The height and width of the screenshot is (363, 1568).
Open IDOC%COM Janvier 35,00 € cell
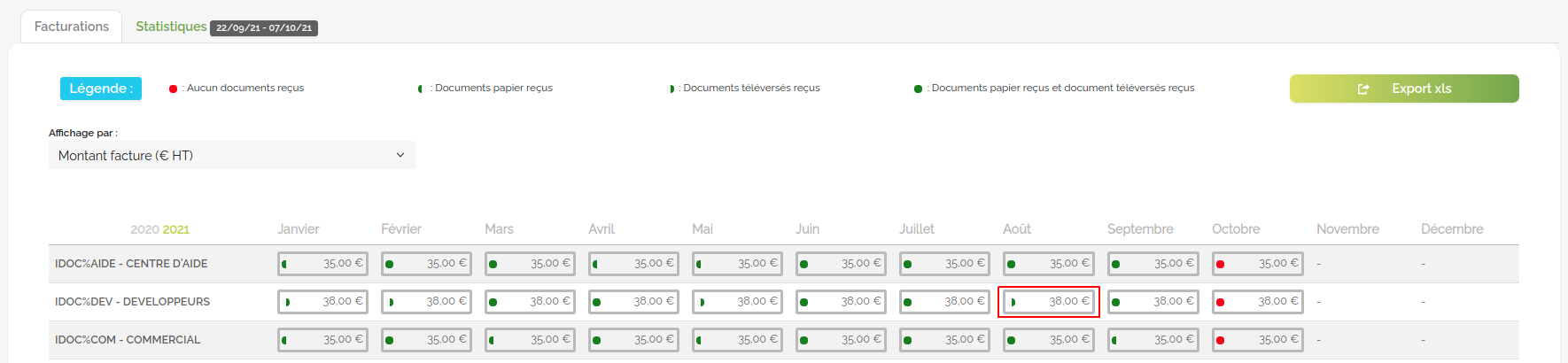(322, 340)
